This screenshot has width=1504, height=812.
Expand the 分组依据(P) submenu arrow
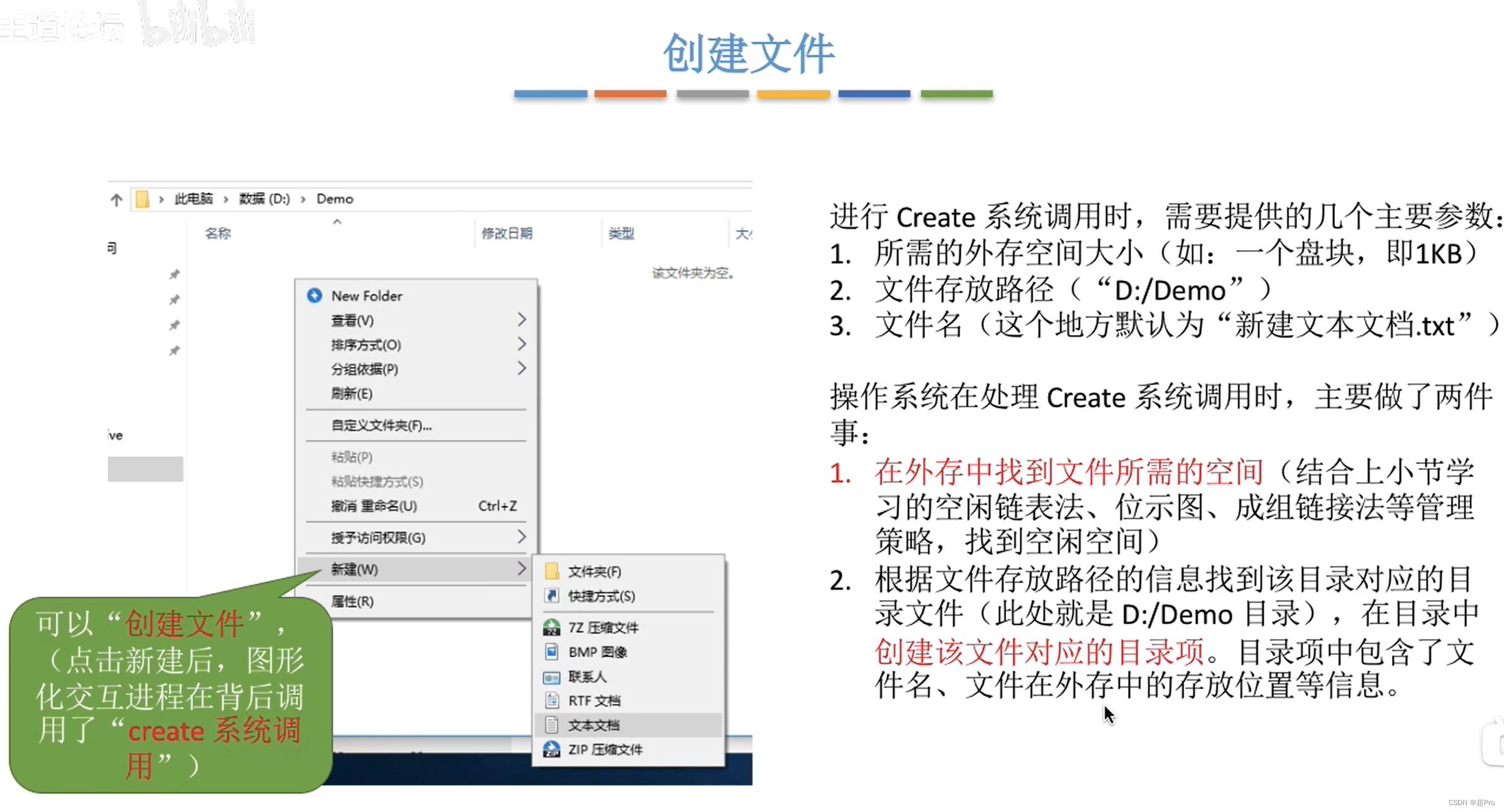tap(521, 368)
